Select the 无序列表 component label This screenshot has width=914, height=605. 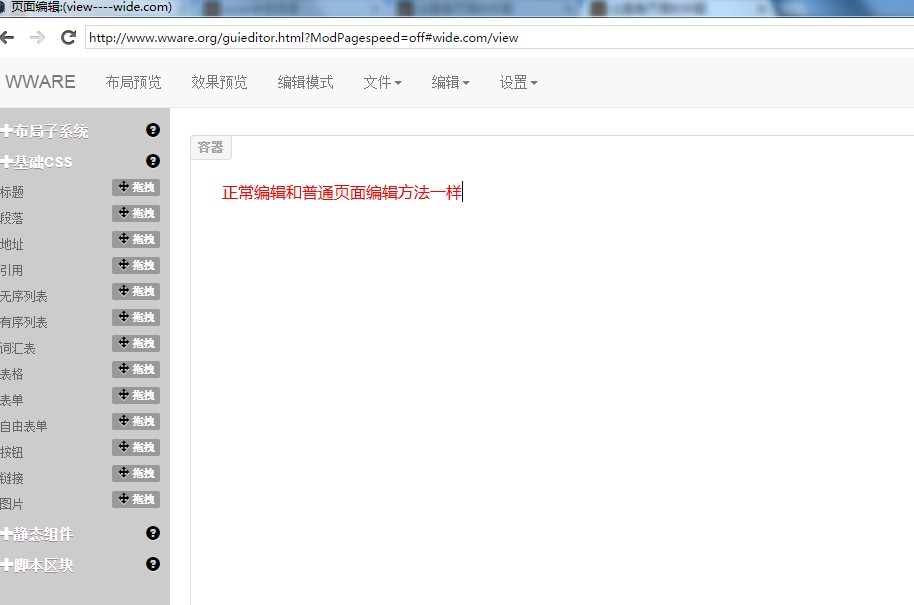coord(24,296)
